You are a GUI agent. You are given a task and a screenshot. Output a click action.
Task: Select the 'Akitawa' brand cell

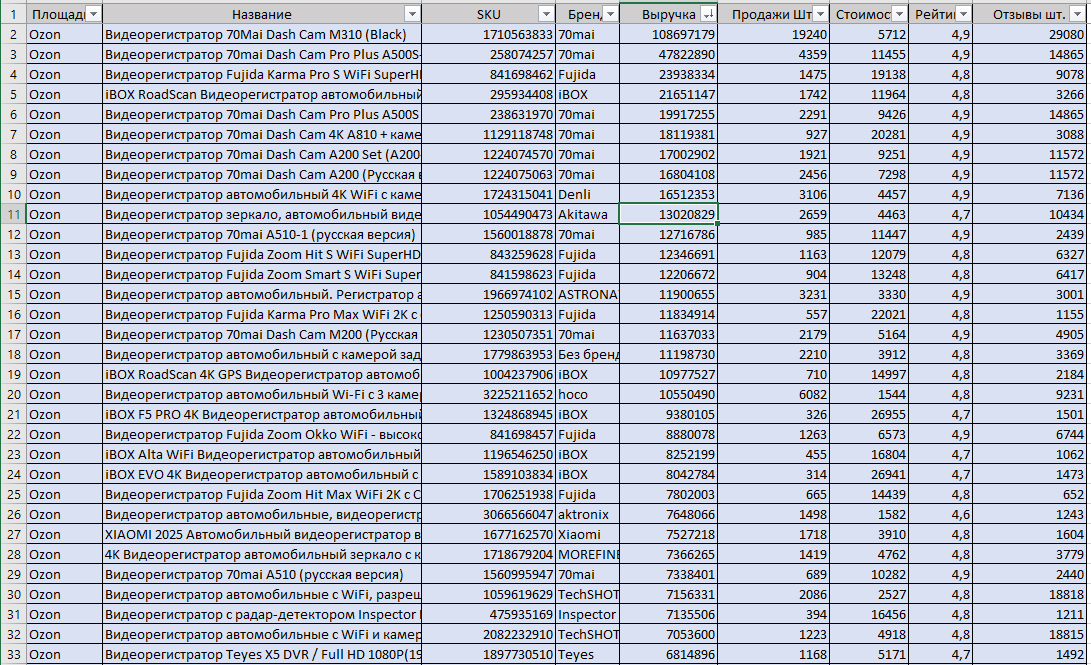[x=587, y=214]
